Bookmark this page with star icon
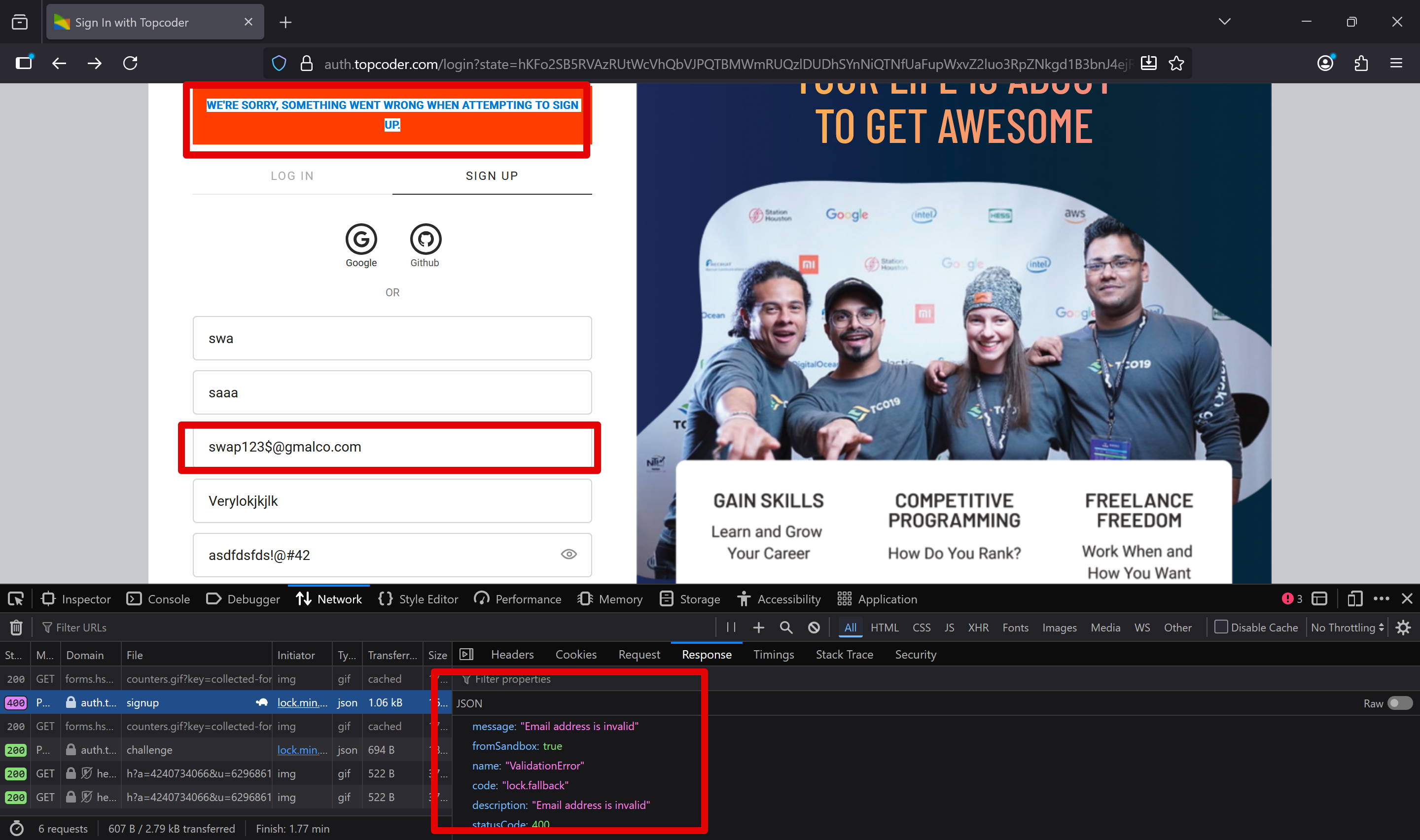 coord(1176,64)
